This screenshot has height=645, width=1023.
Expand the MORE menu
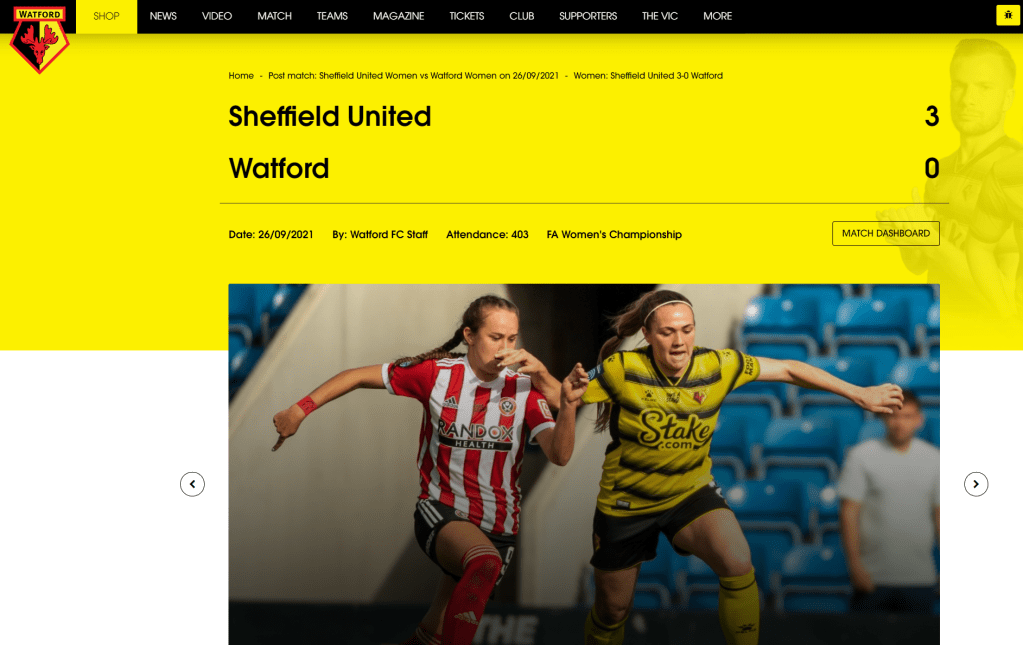[718, 16]
